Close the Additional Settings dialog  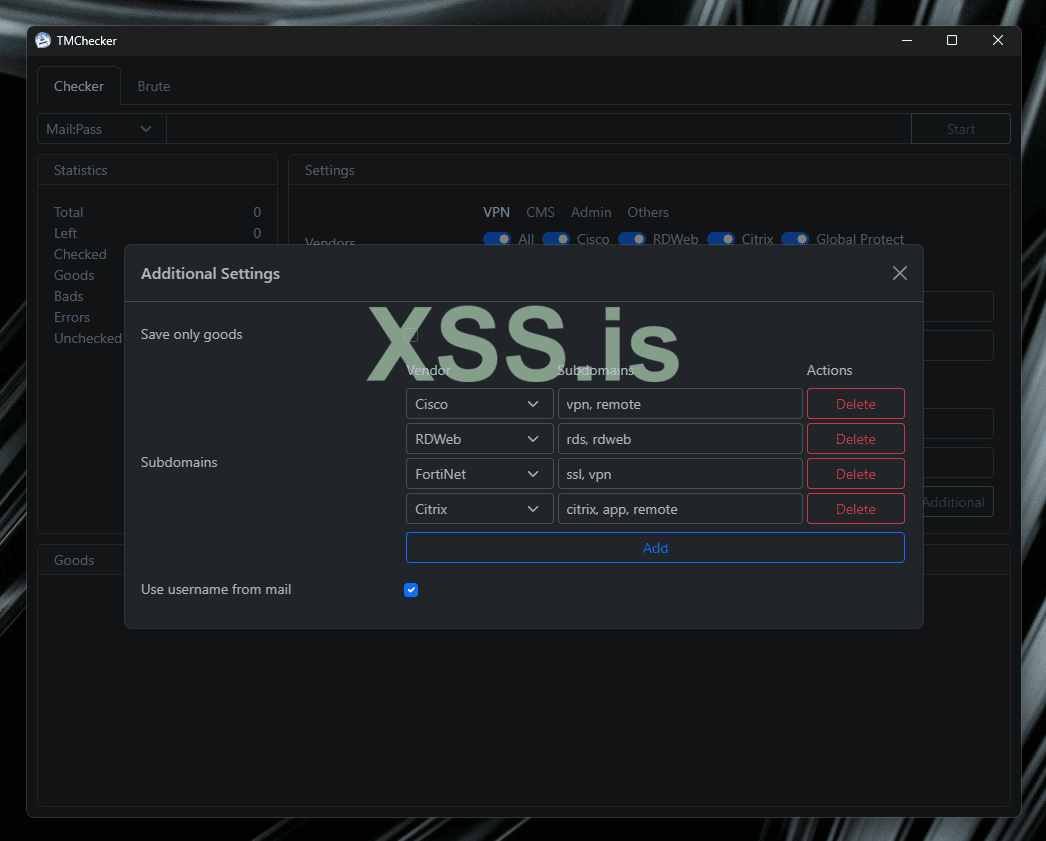(899, 273)
